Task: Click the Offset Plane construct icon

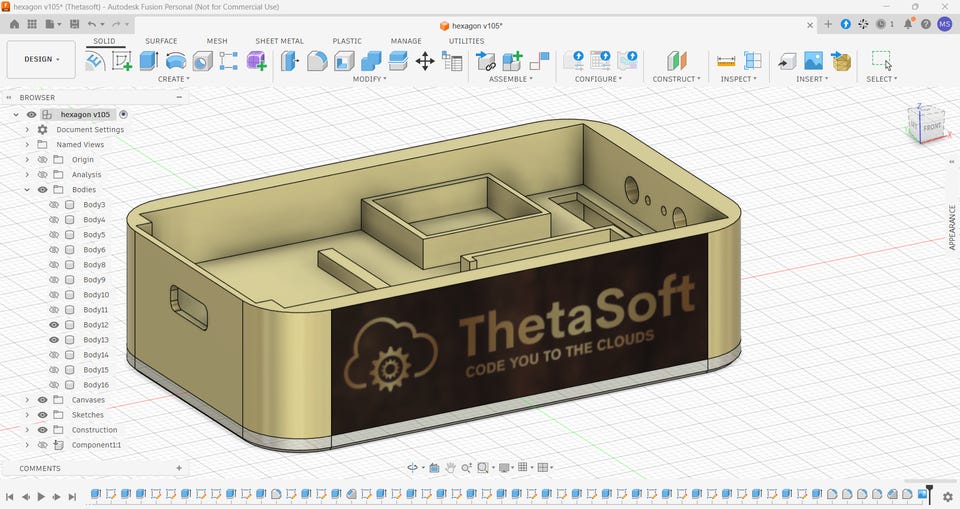Action: [x=677, y=61]
